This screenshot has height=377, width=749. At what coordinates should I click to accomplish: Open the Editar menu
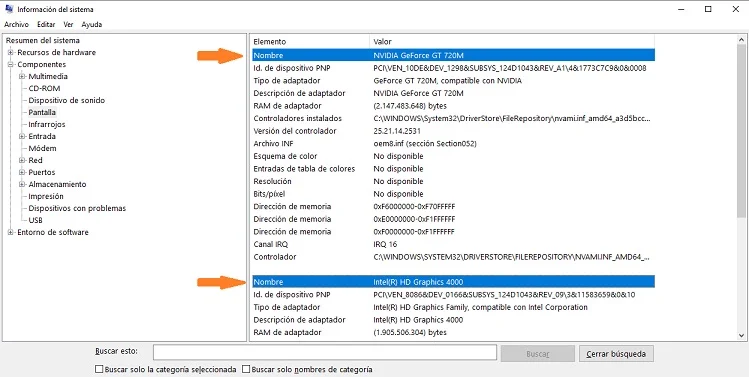click(46, 24)
